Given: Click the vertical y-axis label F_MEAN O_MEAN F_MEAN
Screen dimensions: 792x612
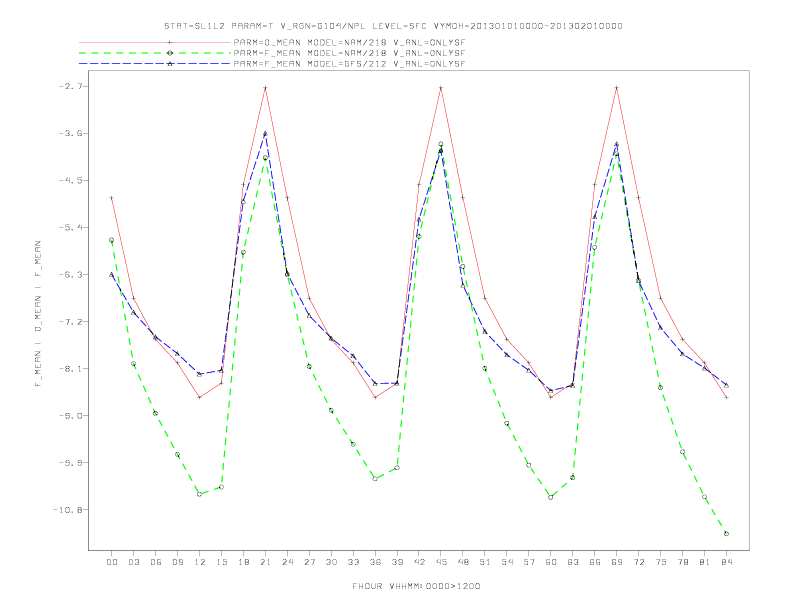Looking at the screenshot, I should point(38,314).
